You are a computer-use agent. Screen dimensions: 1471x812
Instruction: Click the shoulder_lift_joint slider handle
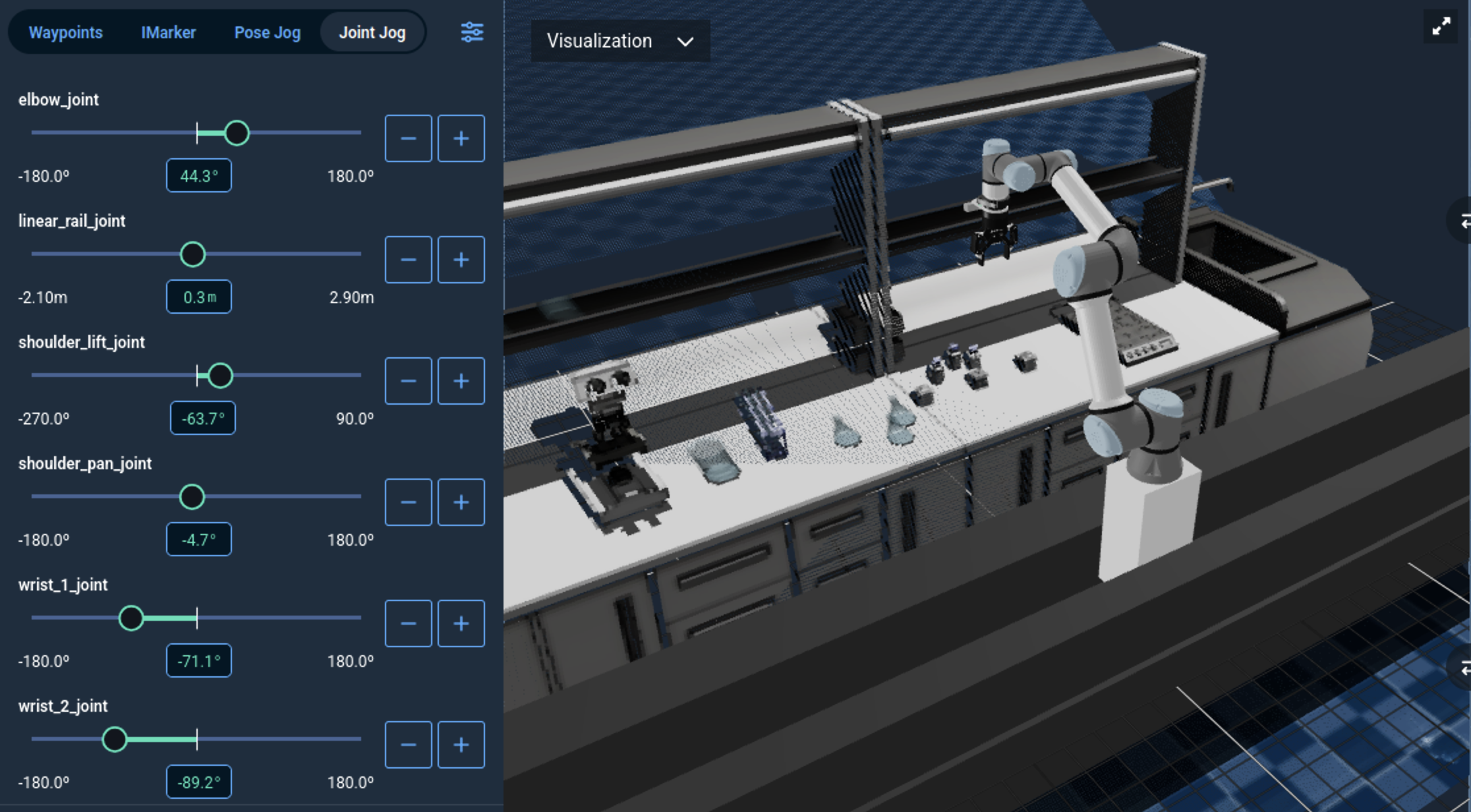pyautogui.click(x=220, y=376)
